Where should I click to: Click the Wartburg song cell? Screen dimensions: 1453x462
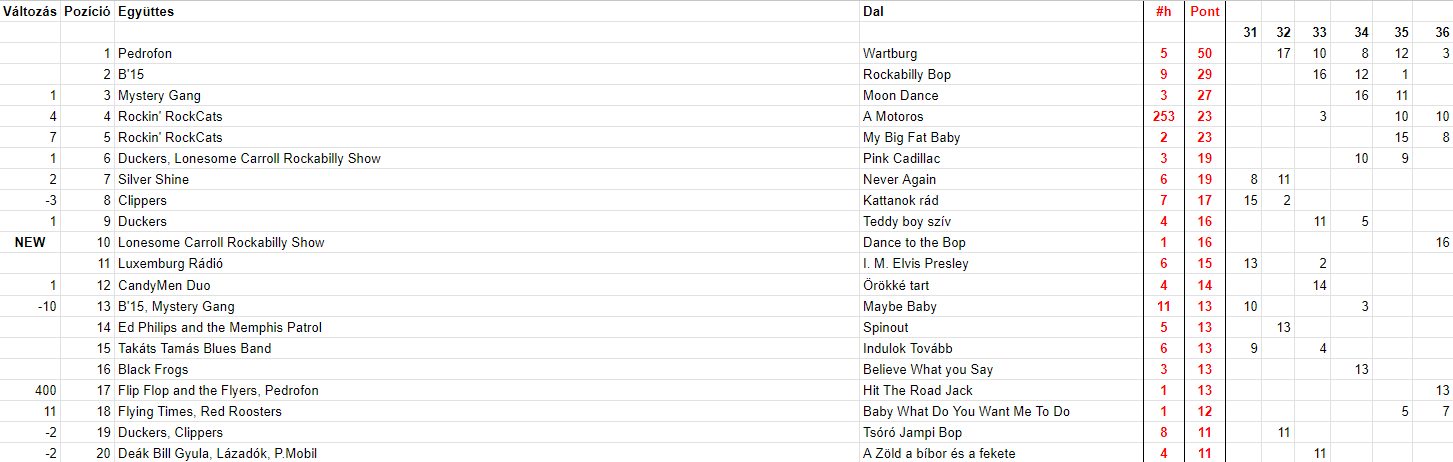(1002, 53)
